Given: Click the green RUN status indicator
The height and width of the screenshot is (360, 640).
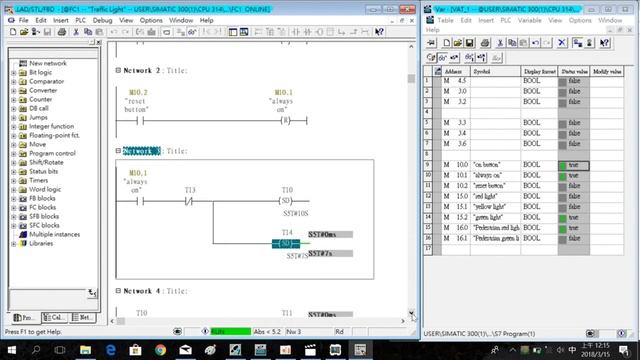Looking at the screenshot, I should pos(231,331).
